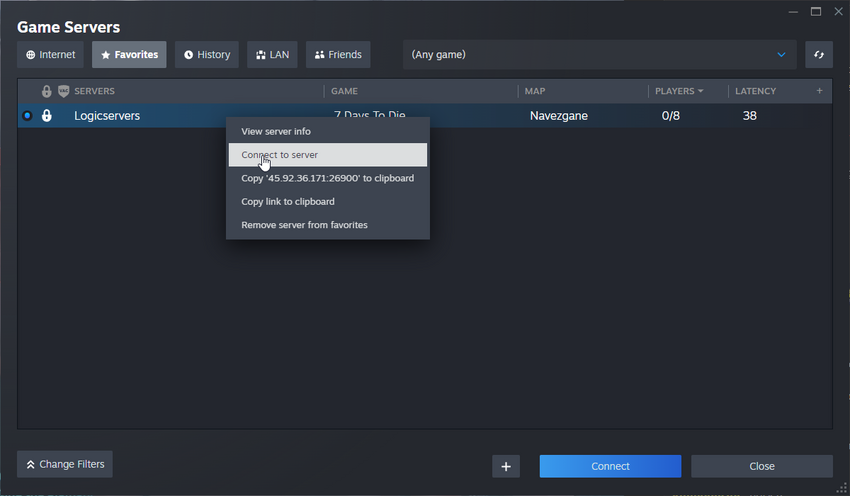Copy server IP address to clipboard

click(x=327, y=178)
